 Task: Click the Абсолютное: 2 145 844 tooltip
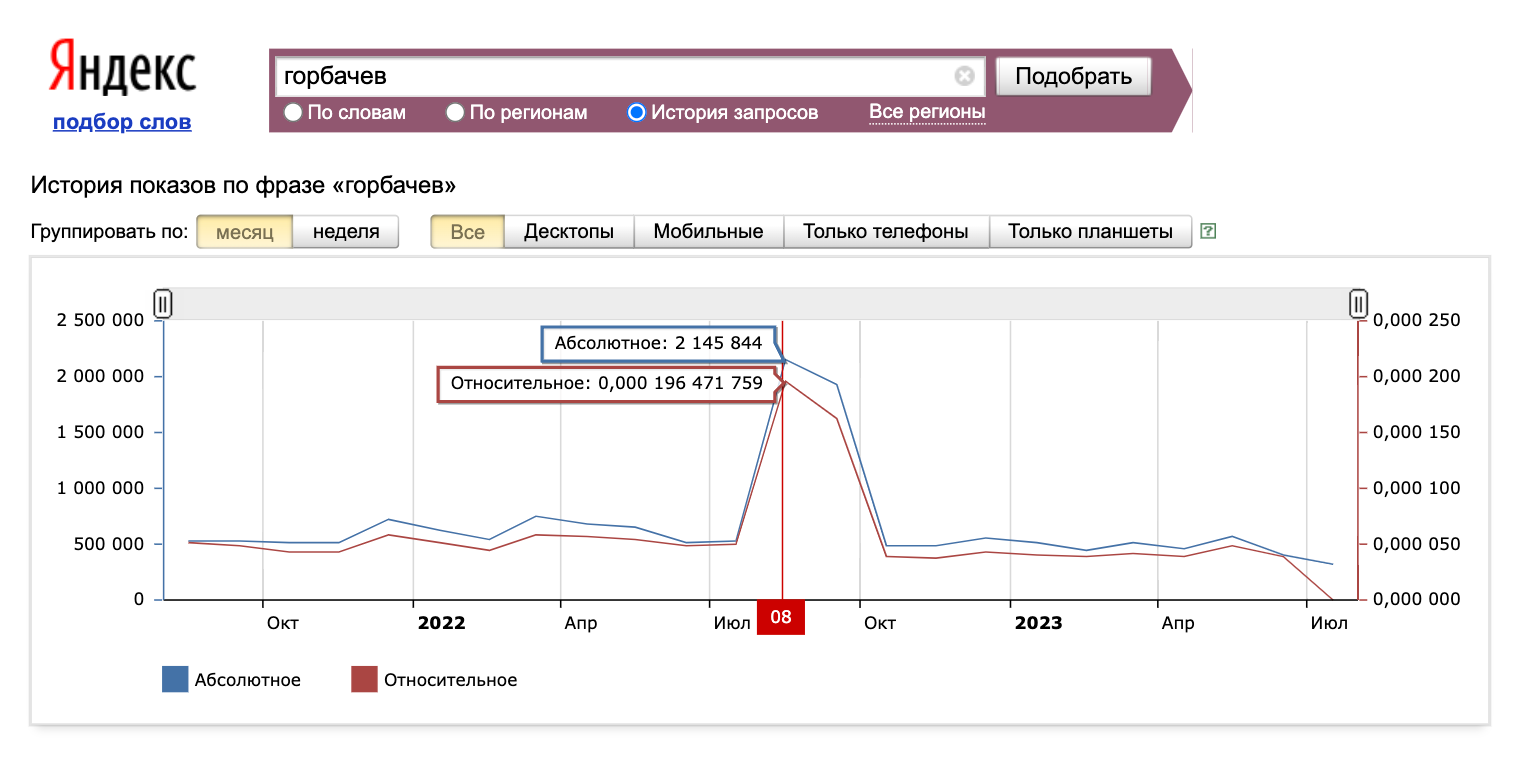(658, 343)
